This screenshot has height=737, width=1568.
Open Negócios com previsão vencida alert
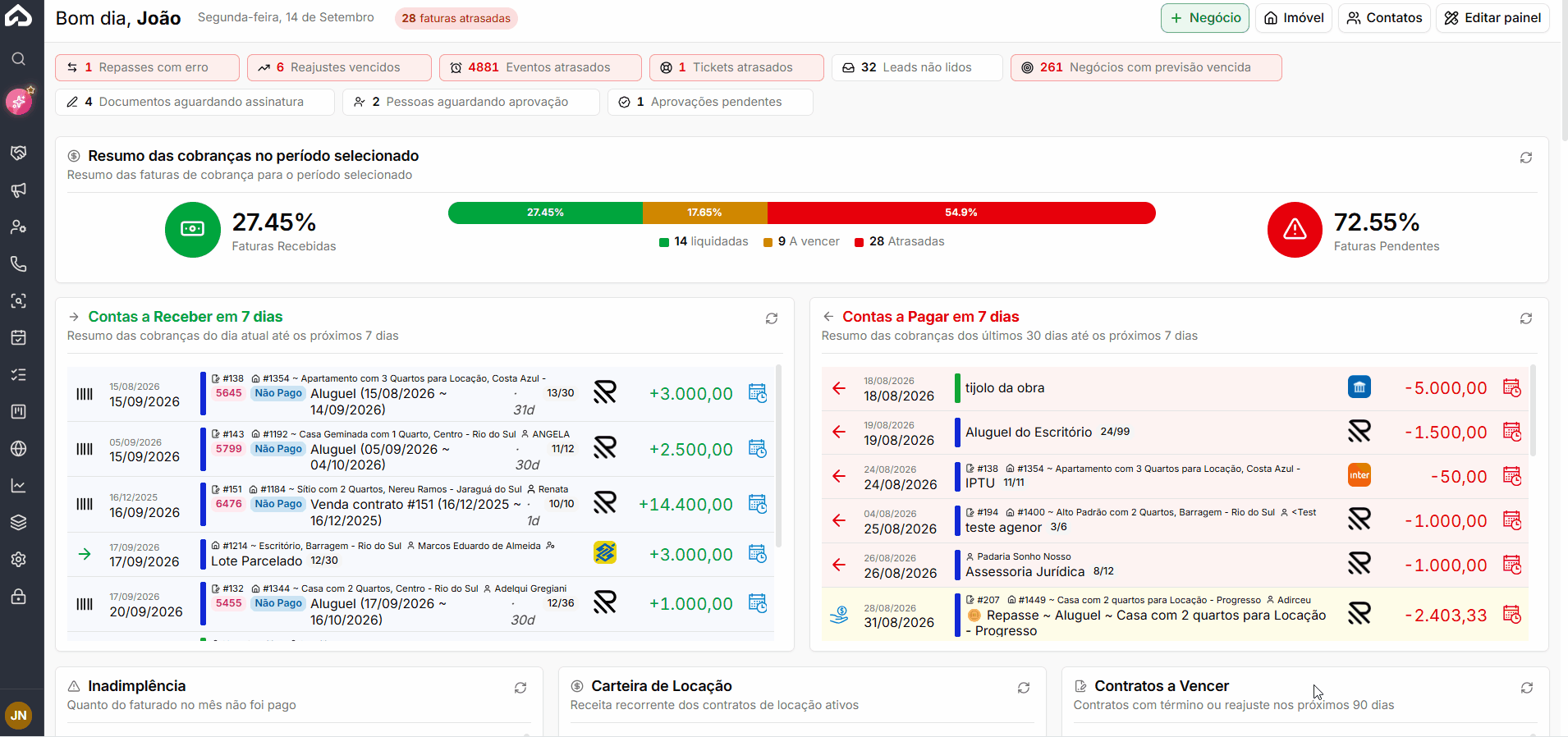1146,67
